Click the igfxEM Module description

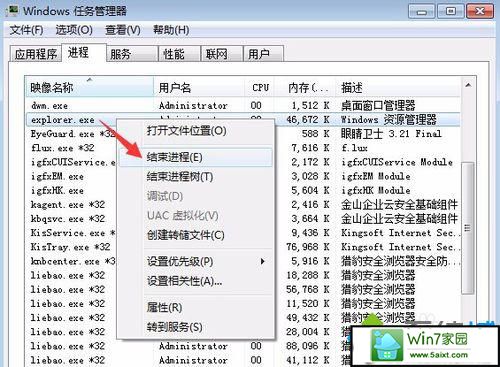(x=375, y=176)
